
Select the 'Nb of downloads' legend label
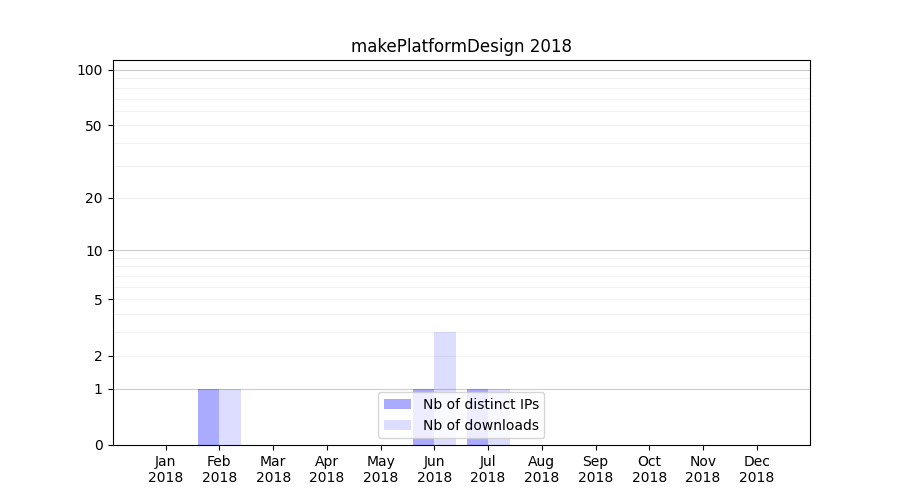(x=481, y=425)
